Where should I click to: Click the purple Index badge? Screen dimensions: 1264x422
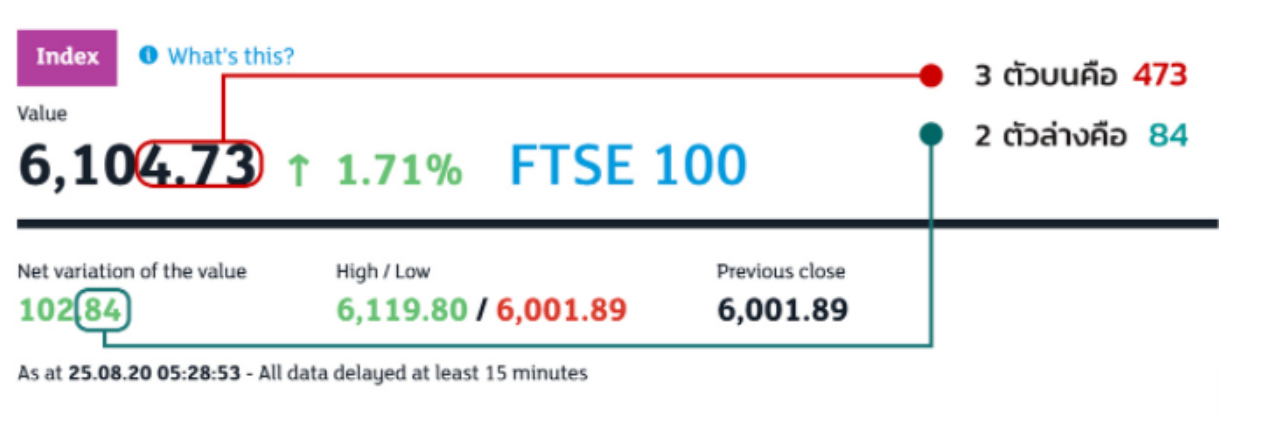(67, 57)
